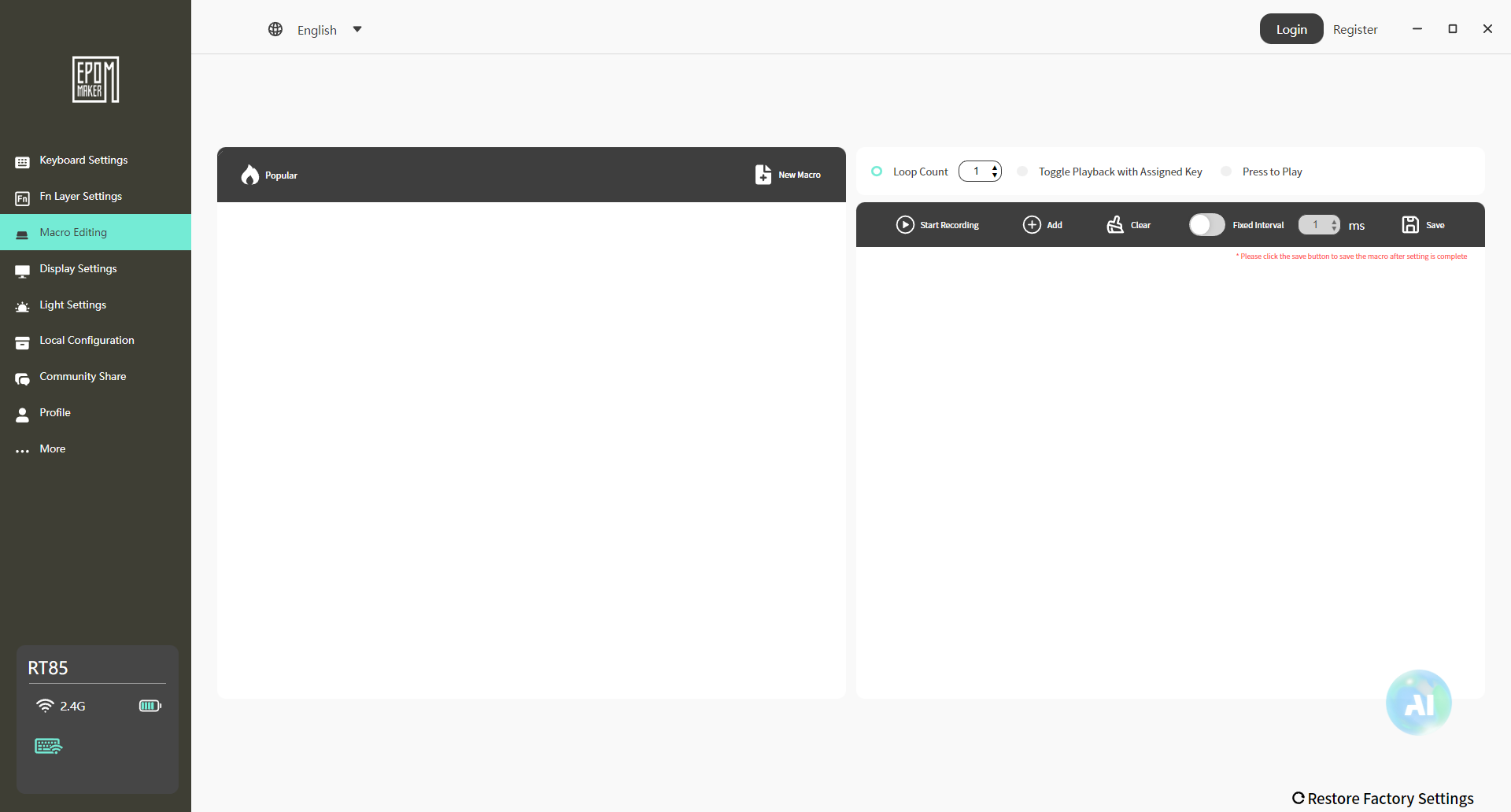Click the 2.4G wireless signal icon
The width and height of the screenshot is (1511, 812).
point(46,706)
